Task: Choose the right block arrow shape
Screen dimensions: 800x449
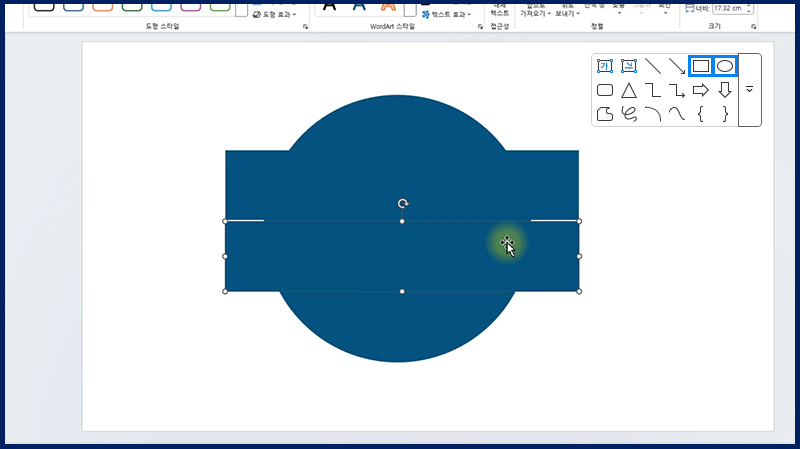Action: (x=701, y=90)
